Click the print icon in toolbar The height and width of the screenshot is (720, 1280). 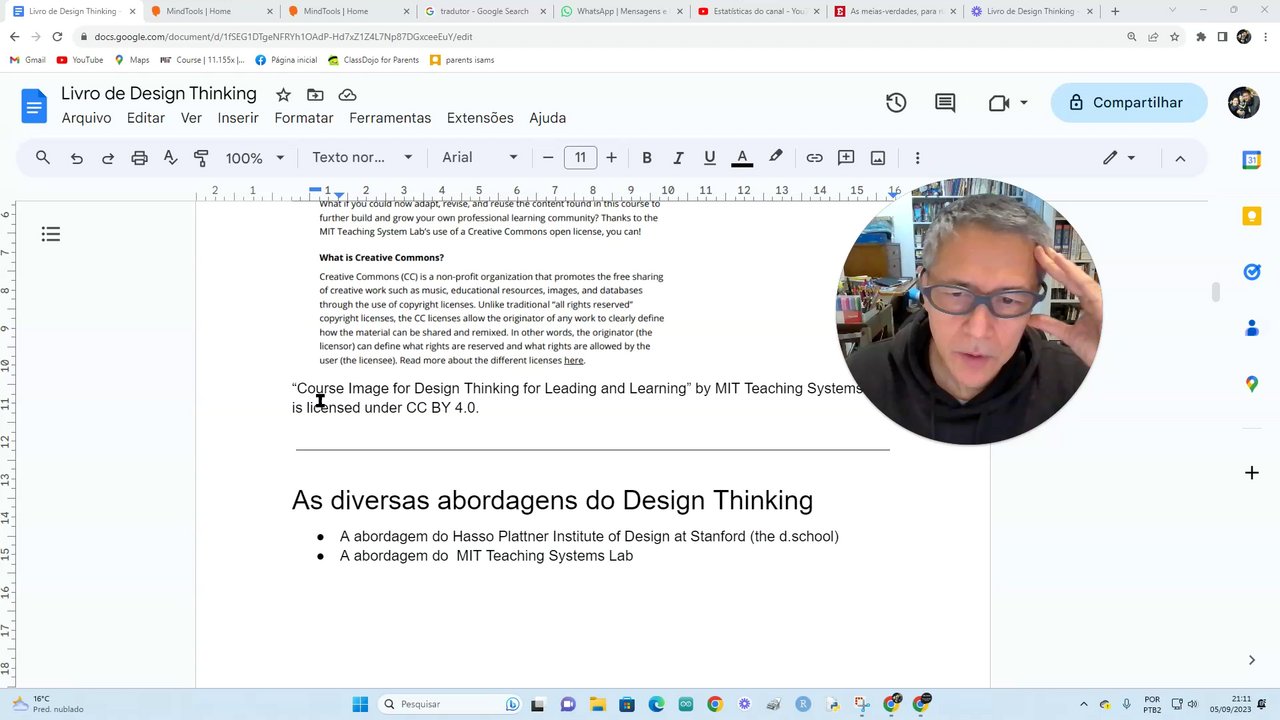(139, 158)
